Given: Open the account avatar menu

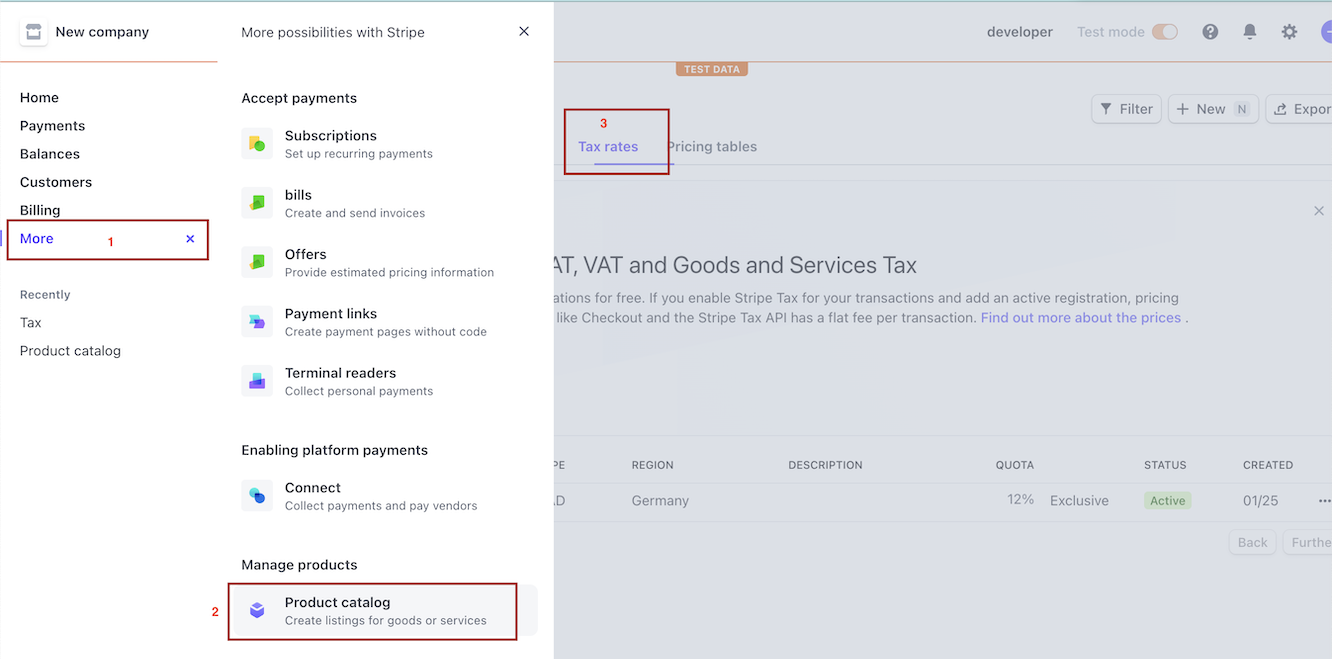Looking at the screenshot, I should pyautogui.click(x=1327, y=31).
